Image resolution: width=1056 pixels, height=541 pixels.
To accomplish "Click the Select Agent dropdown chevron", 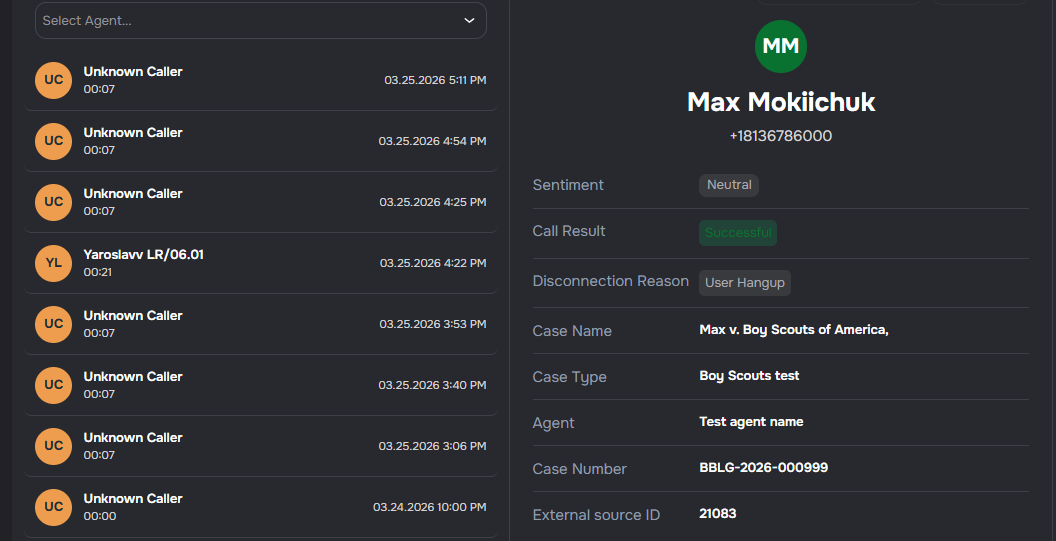I will (470, 21).
